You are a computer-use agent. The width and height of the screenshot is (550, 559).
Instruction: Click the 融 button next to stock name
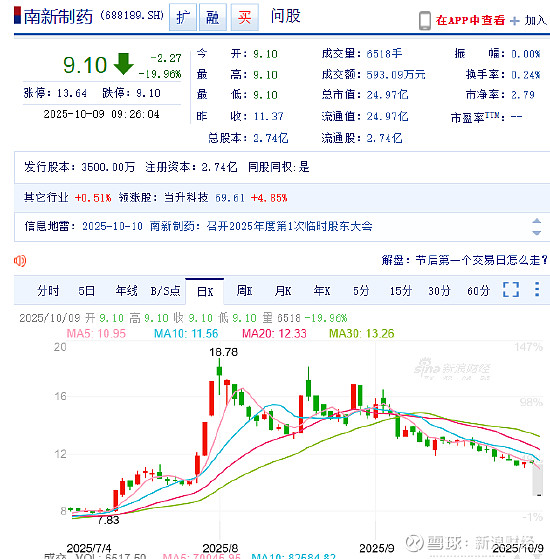tap(212, 17)
